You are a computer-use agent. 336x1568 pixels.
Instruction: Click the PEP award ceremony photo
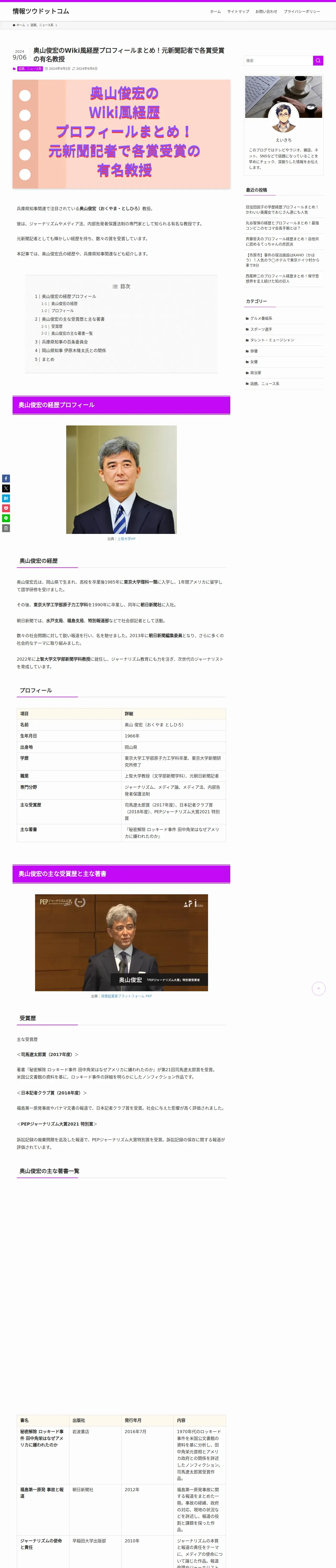click(121, 942)
